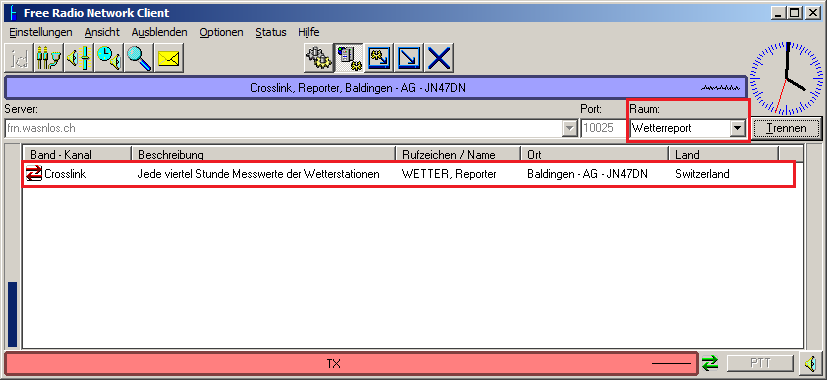Click the Port field showing 10025

pyautogui.click(x=603, y=128)
